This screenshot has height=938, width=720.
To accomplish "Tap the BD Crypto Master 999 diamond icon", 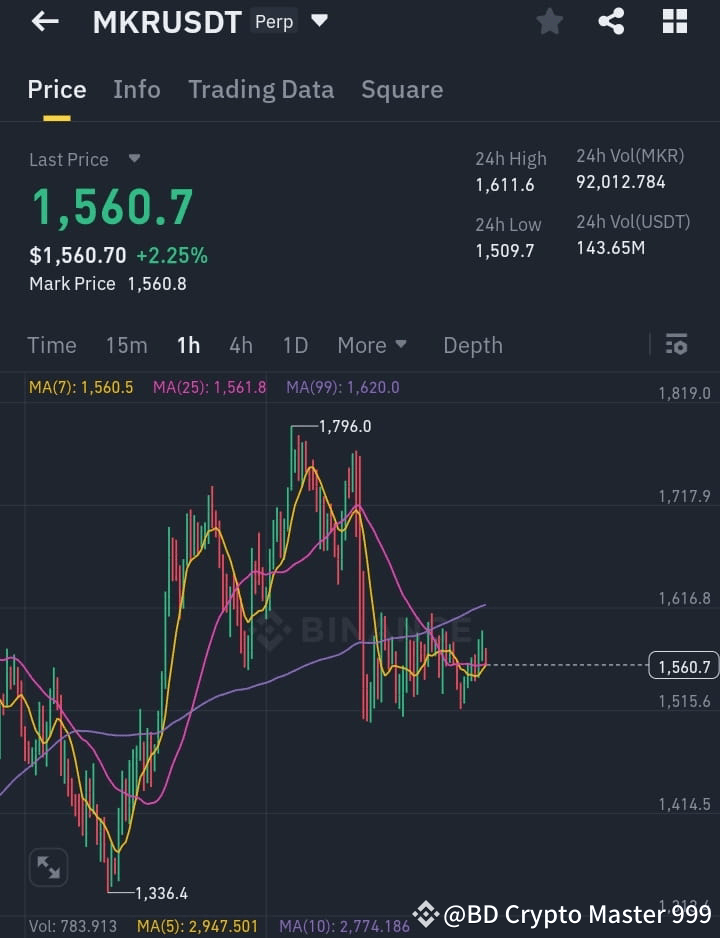I will pos(427,913).
